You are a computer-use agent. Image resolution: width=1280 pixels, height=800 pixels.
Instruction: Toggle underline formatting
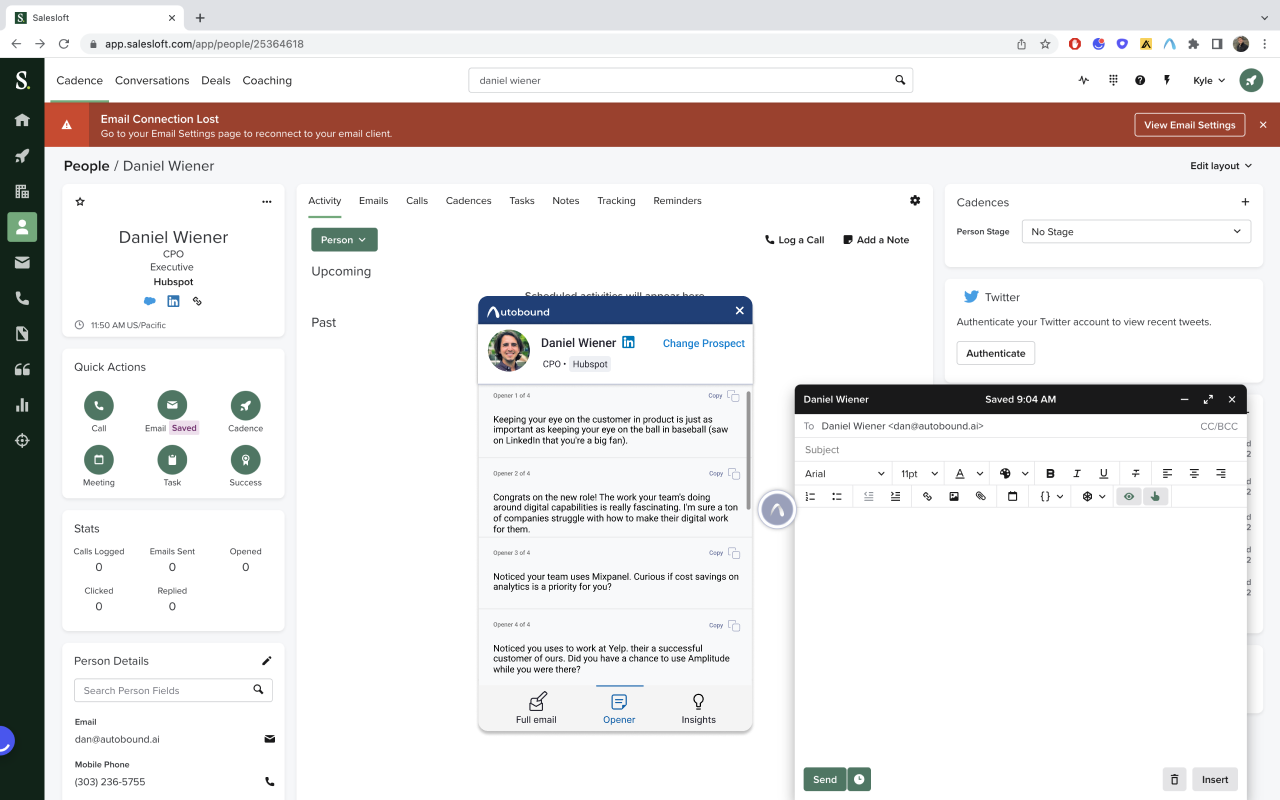pos(1104,473)
